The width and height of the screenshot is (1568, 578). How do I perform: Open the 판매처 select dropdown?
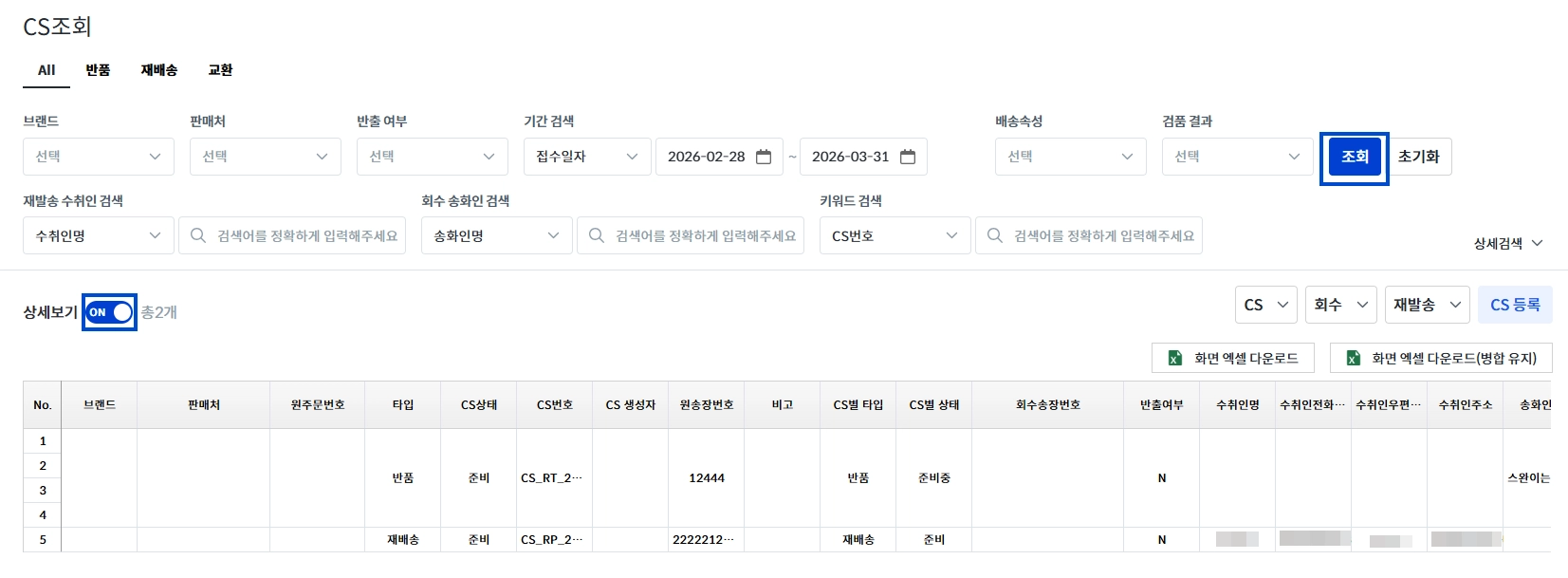266,157
